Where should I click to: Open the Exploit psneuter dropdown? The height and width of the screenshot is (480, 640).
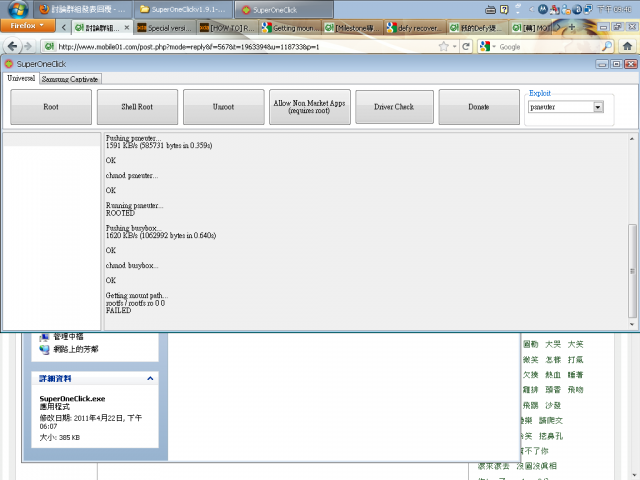coord(598,107)
